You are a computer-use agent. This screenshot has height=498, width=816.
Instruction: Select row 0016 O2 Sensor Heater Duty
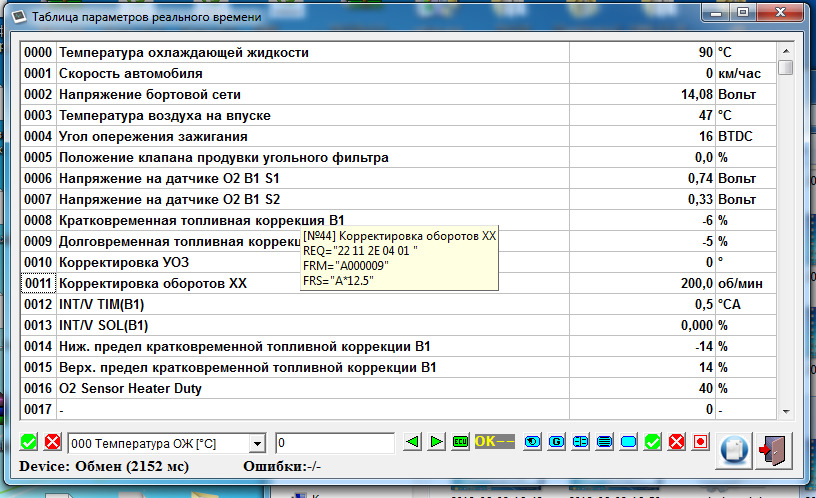(x=300, y=388)
